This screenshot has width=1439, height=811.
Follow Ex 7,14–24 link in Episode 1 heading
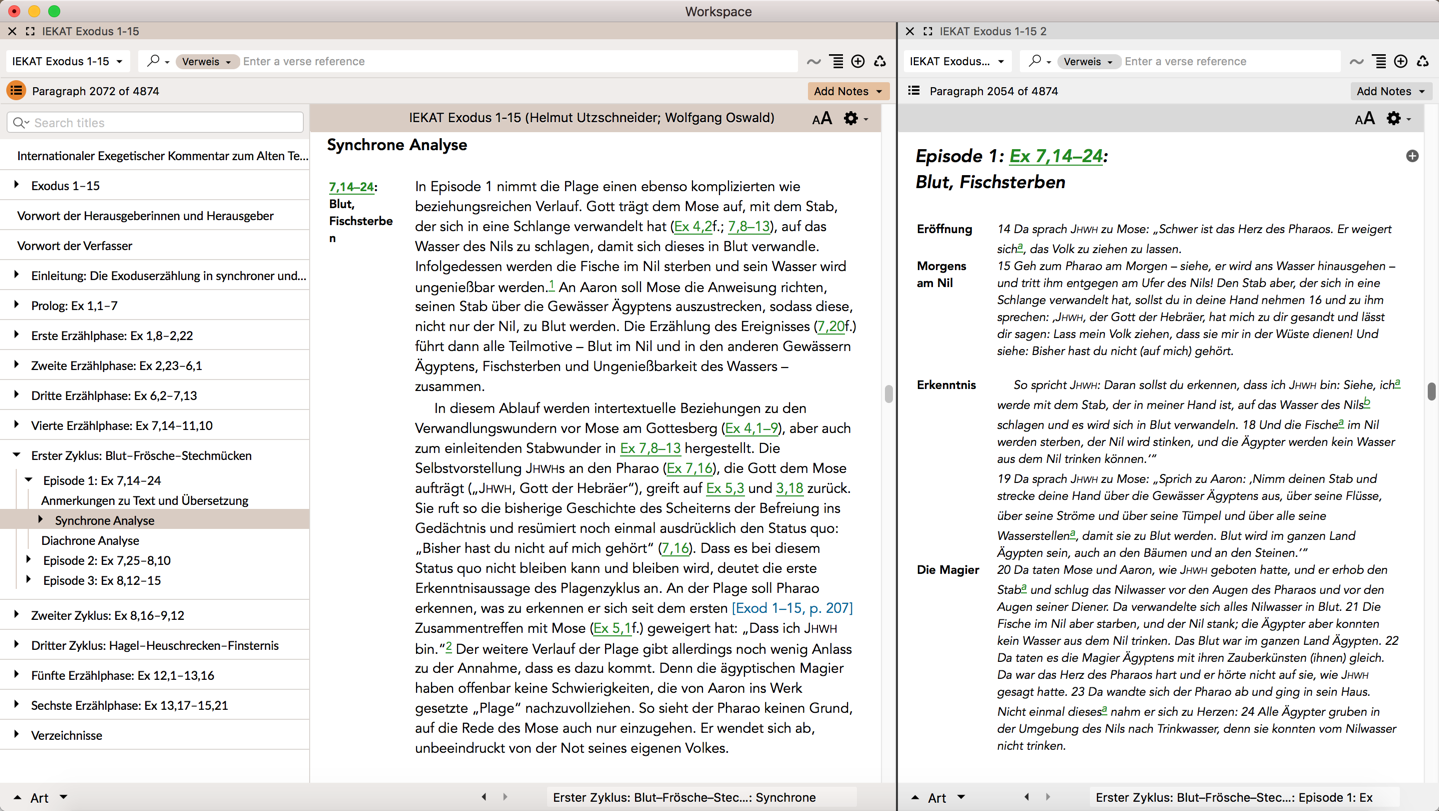1056,156
